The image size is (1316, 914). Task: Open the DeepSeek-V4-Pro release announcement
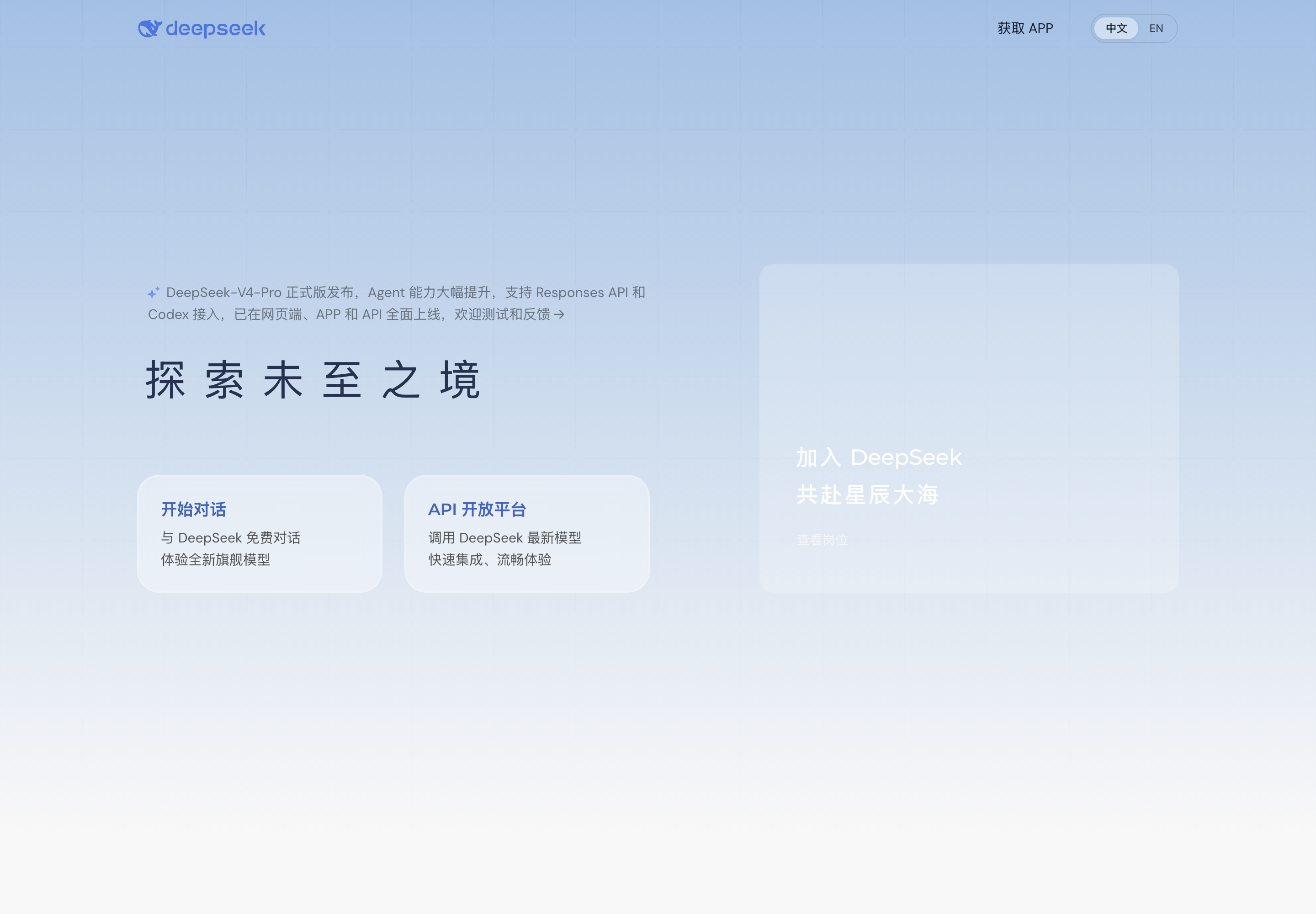click(x=396, y=303)
